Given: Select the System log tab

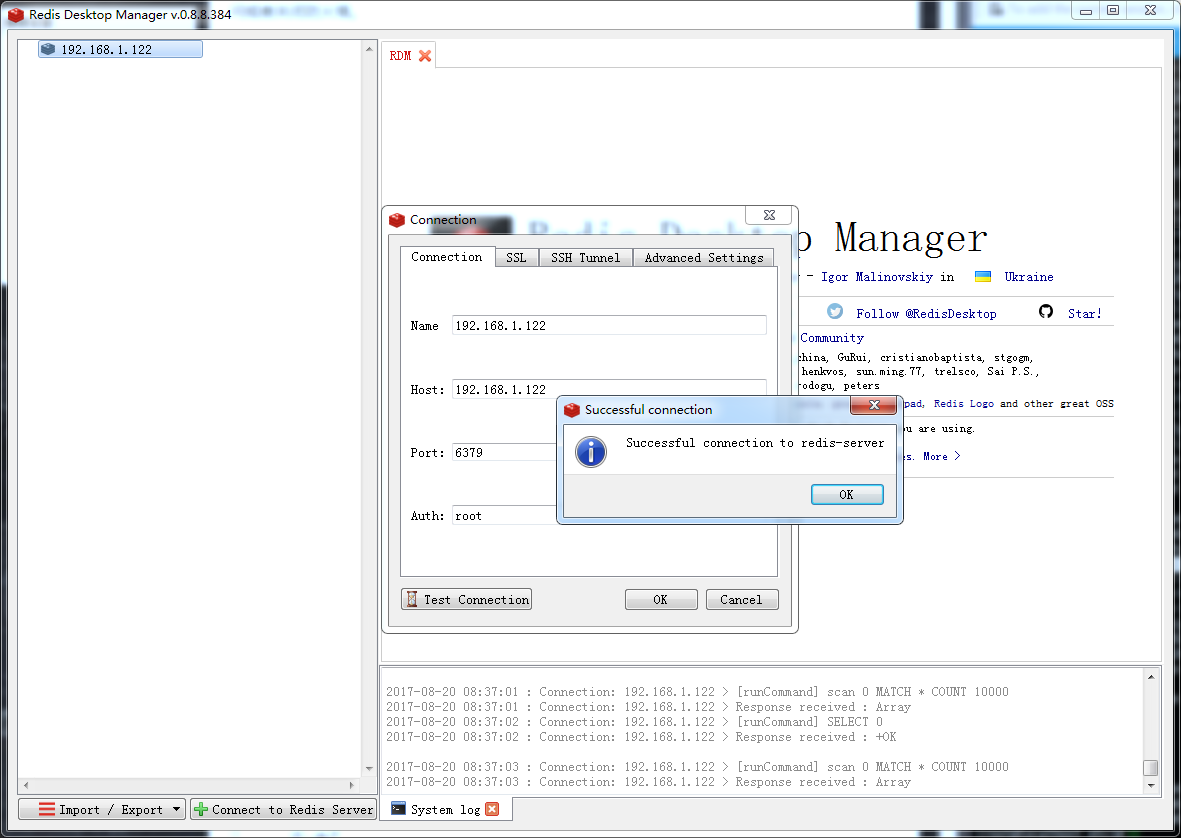Looking at the screenshot, I should [445, 809].
